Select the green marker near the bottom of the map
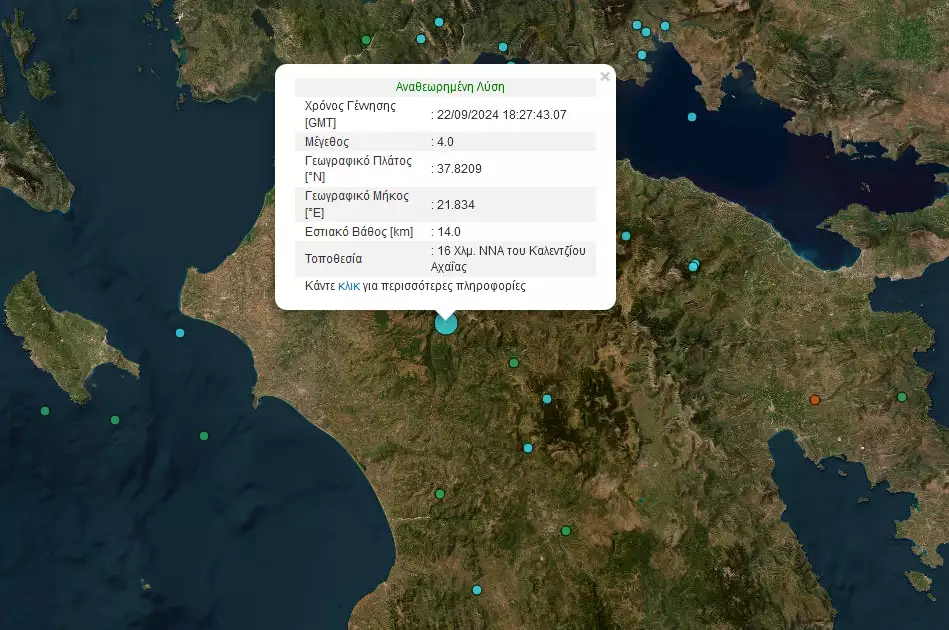The image size is (949, 630). [567, 530]
